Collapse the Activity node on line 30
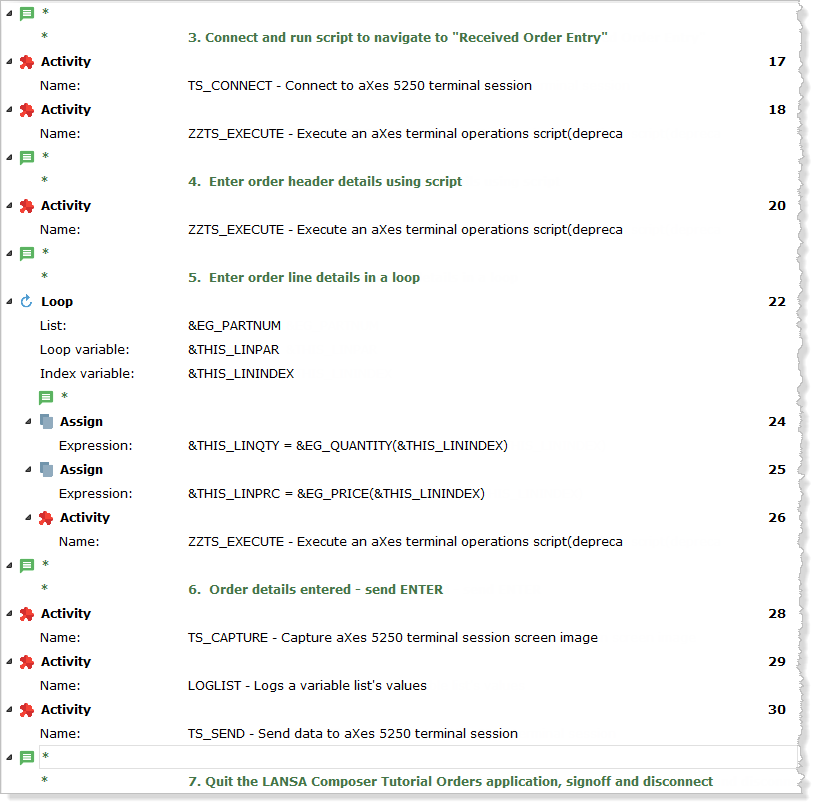The height and width of the screenshot is (807, 817). tap(9, 709)
